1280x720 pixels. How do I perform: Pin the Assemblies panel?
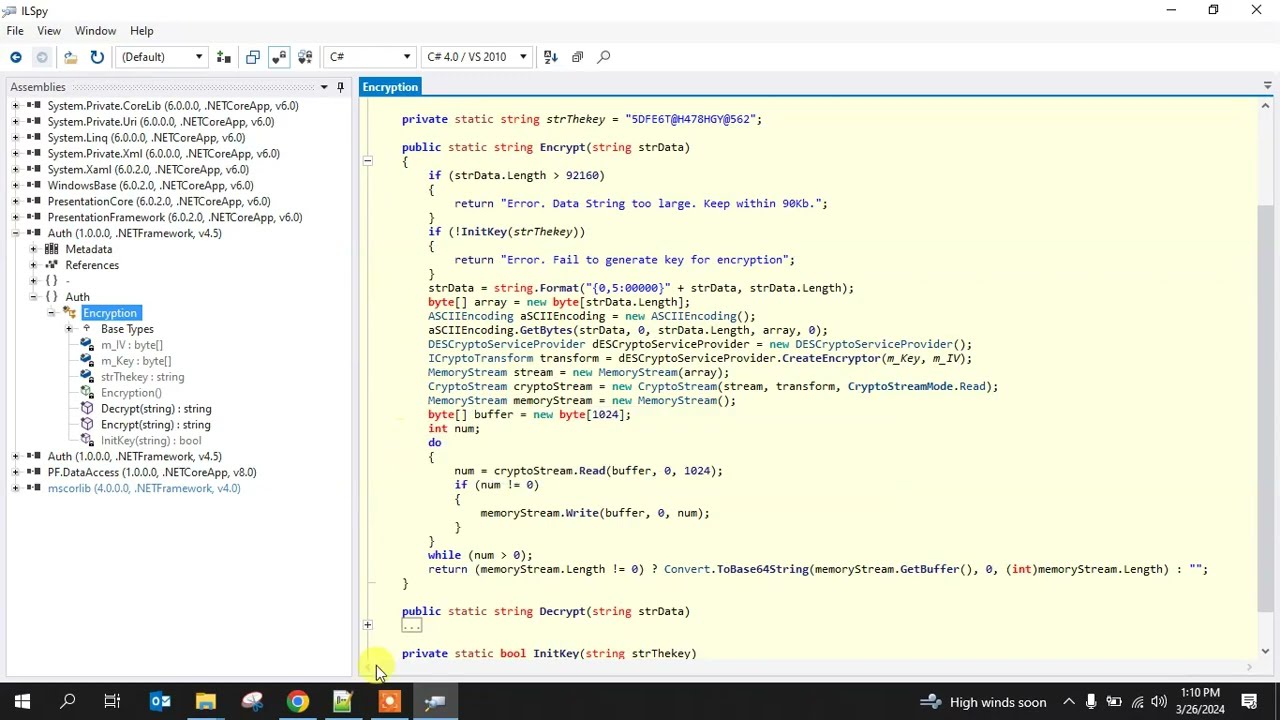[x=340, y=87]
